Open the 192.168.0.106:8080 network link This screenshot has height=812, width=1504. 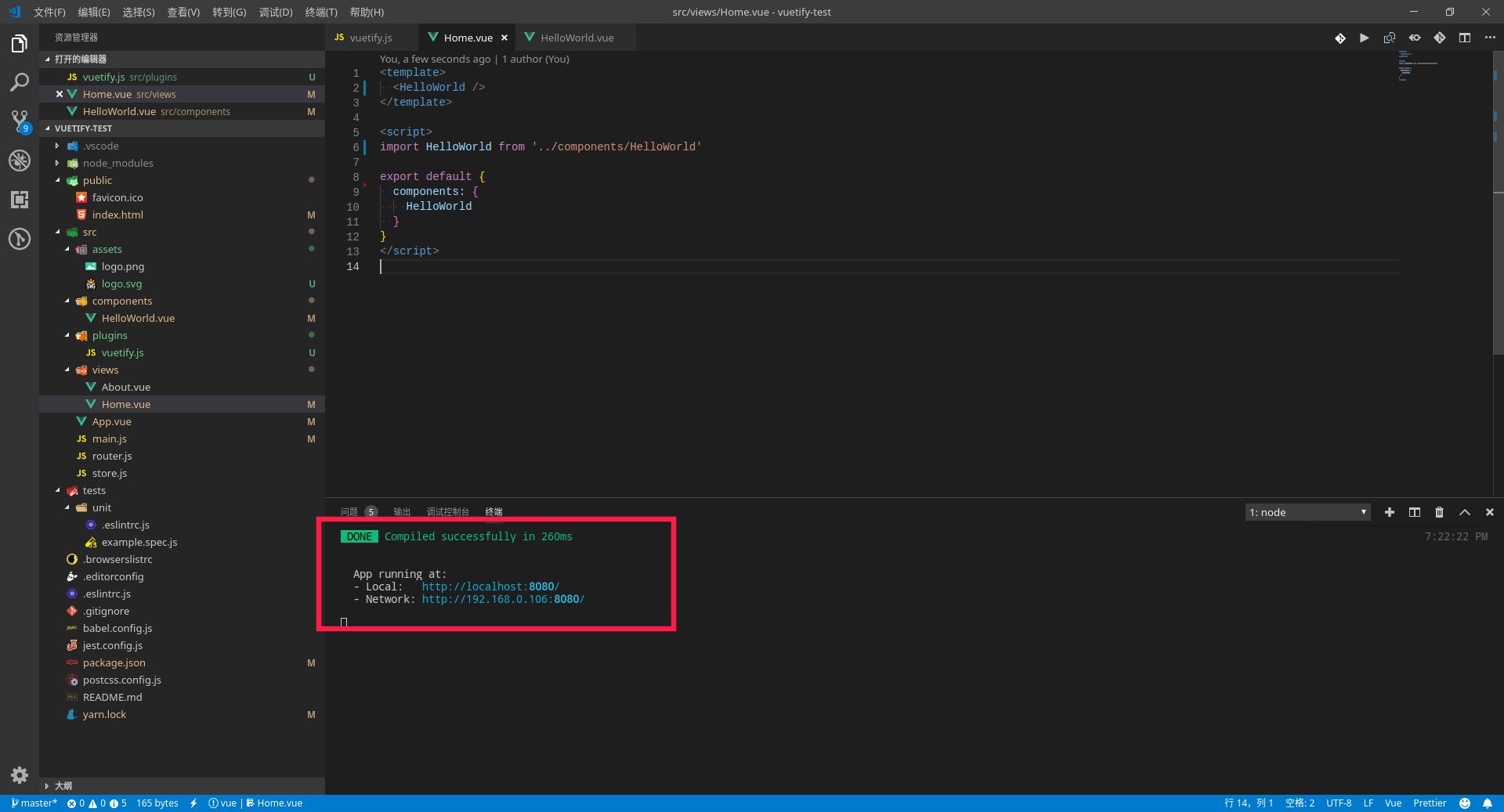click(x=503, y=599)
